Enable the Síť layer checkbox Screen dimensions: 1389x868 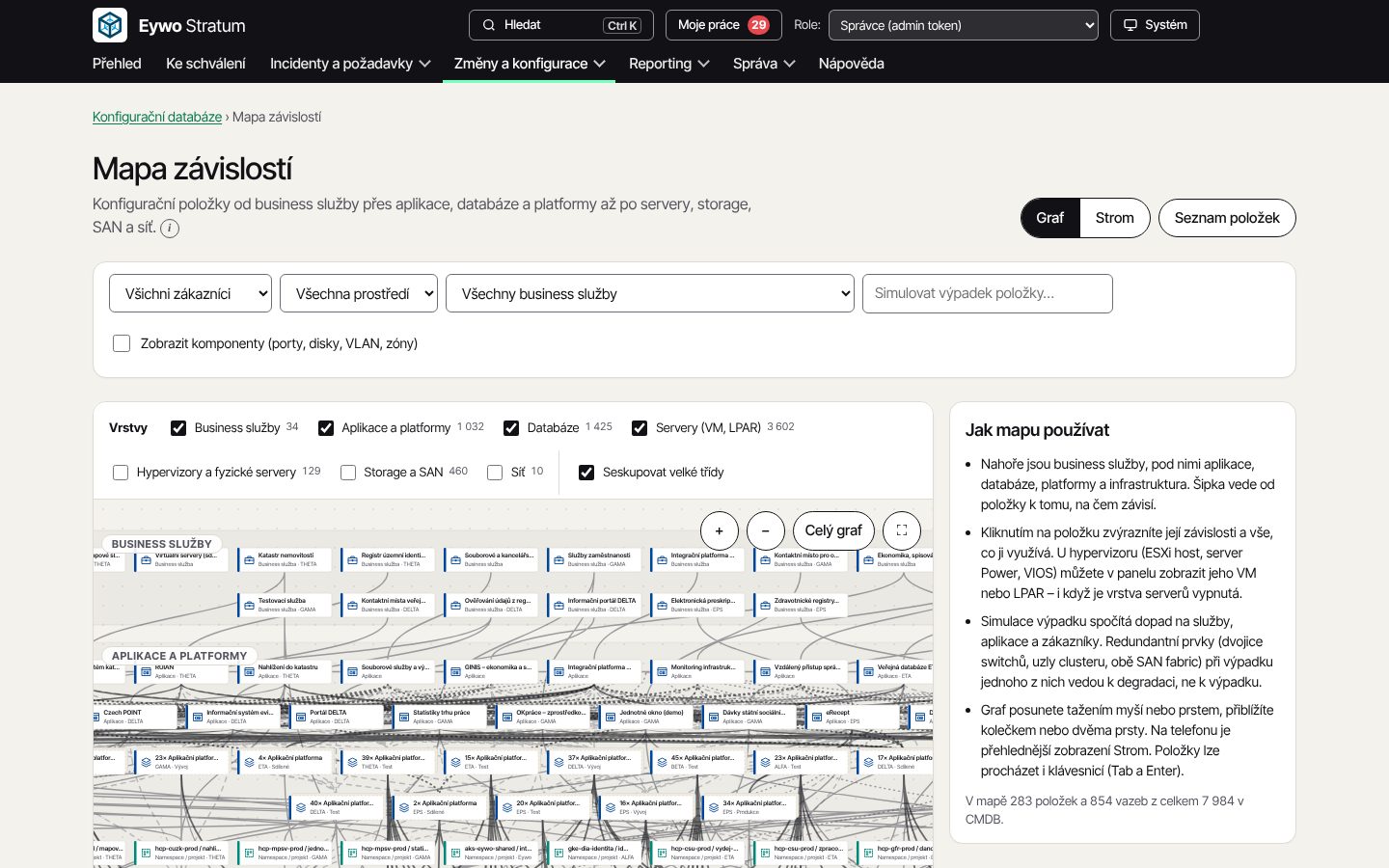pyautogui.click(x=495, y=473)
